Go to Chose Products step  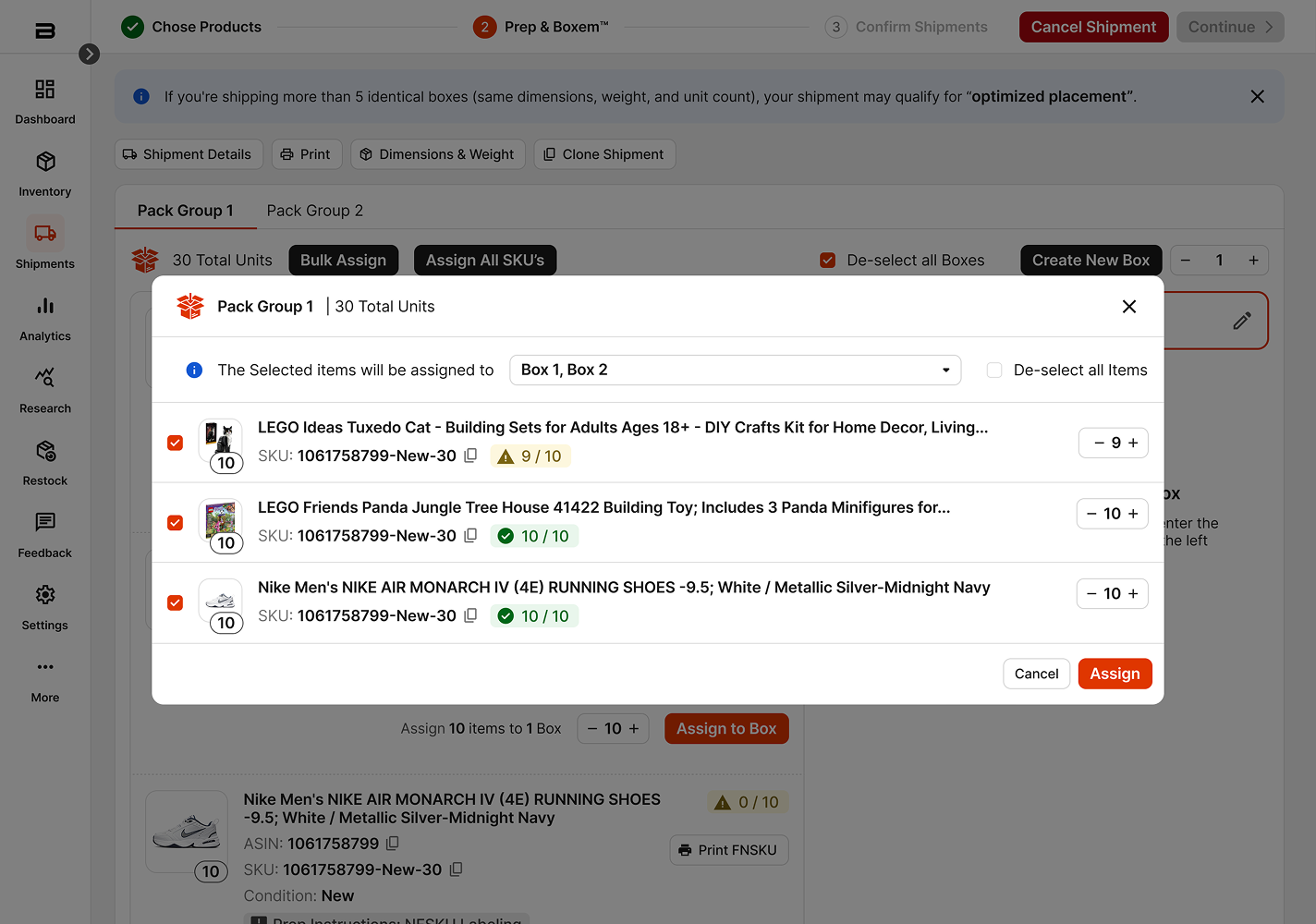click(x=191, y=27)
